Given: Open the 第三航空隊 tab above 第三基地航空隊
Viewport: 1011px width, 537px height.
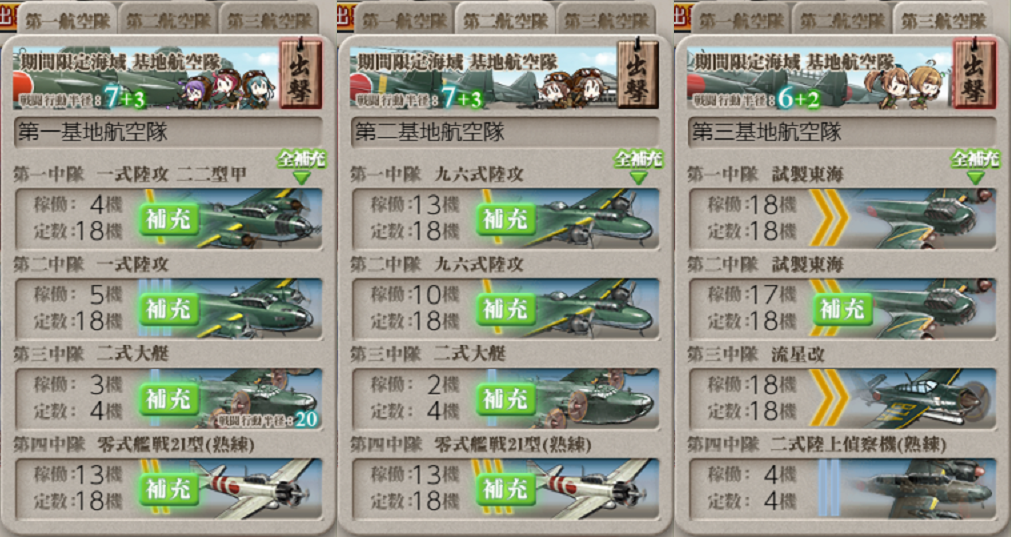Looking at the screenshot, I should 944,20.
